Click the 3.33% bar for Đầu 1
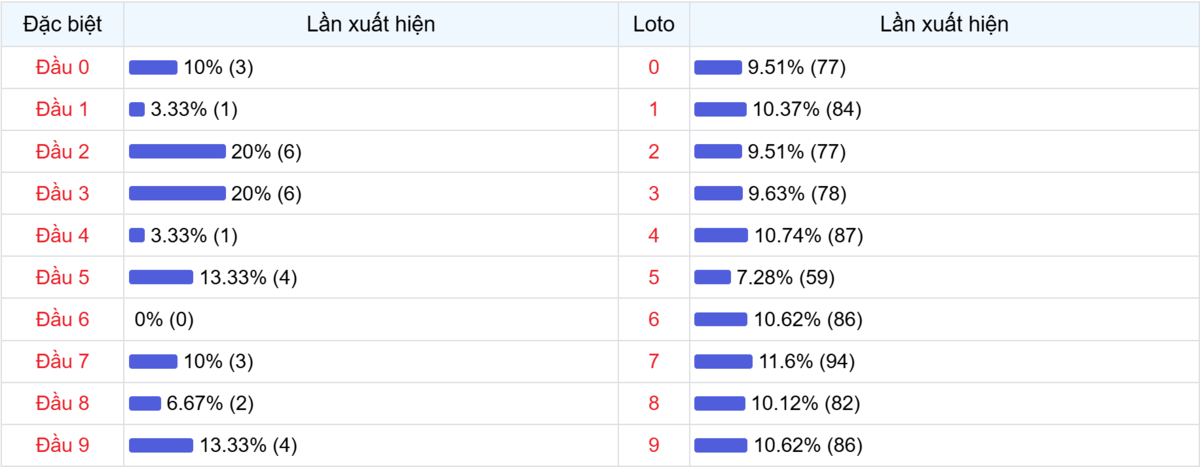 coord(137,110)
